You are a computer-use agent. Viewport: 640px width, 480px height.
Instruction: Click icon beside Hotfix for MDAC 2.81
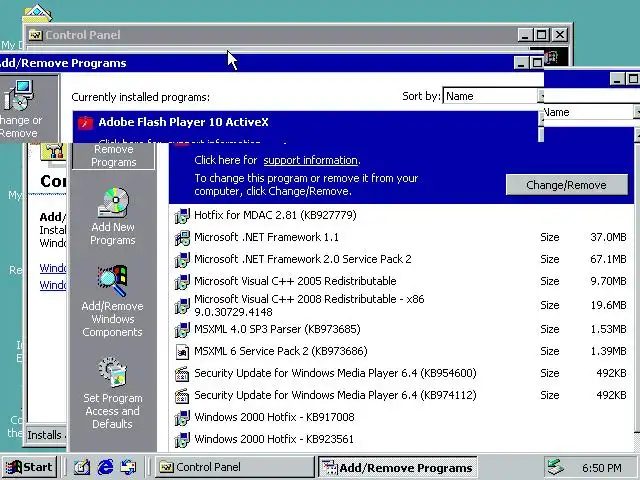coord(182,216)
